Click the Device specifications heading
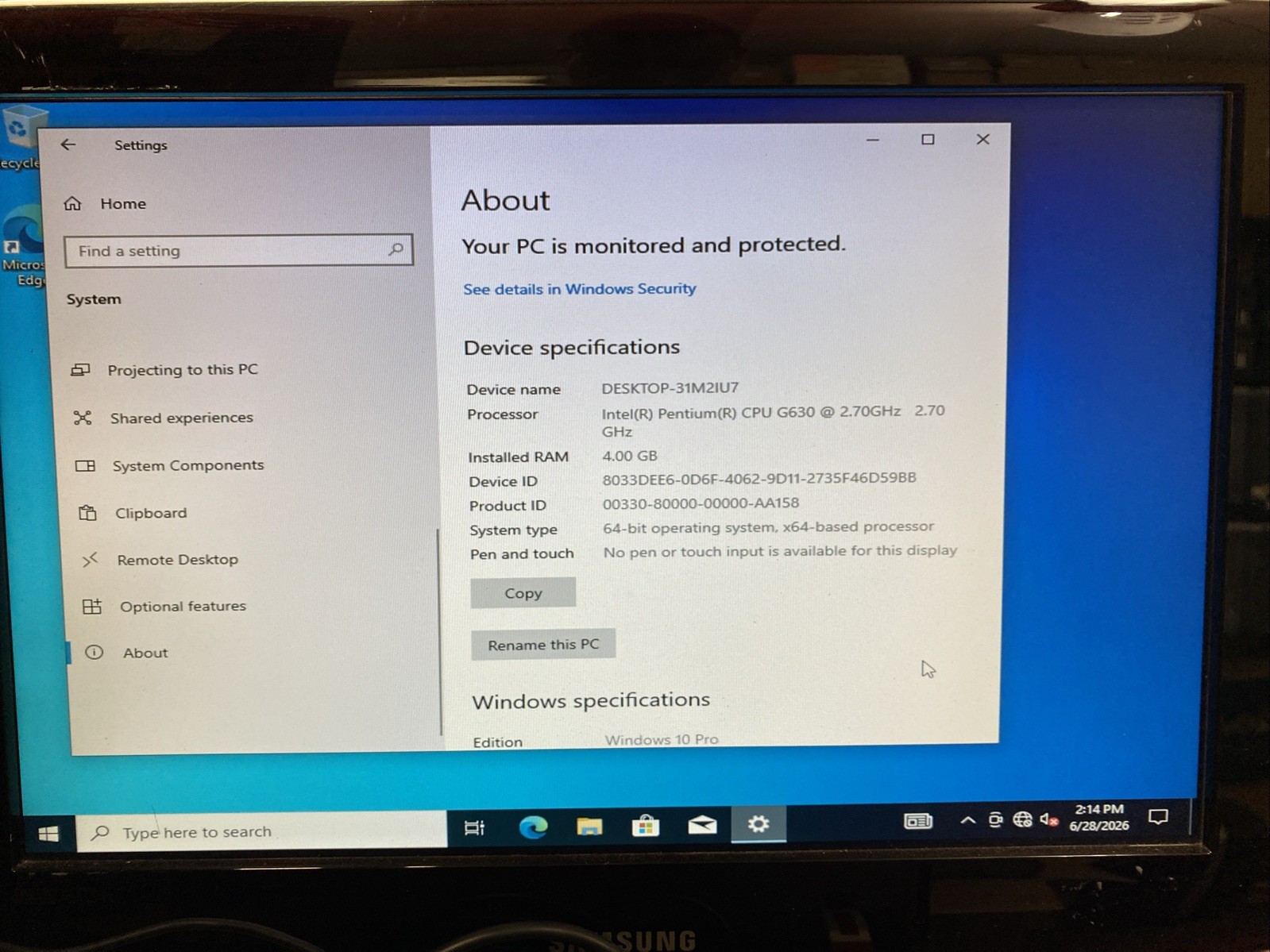Screen dimensions: 1270x952 (571, 348)
